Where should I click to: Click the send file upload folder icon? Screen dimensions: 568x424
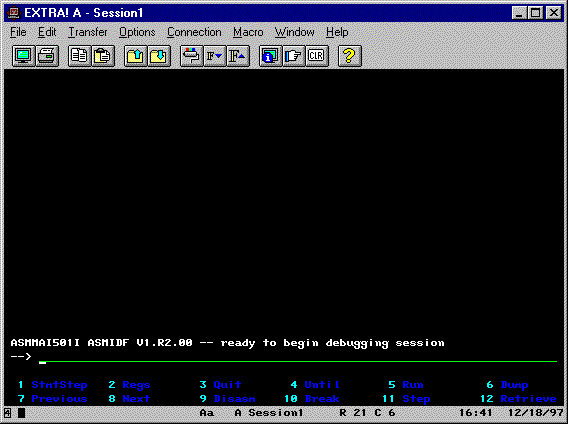pos(135,56)
